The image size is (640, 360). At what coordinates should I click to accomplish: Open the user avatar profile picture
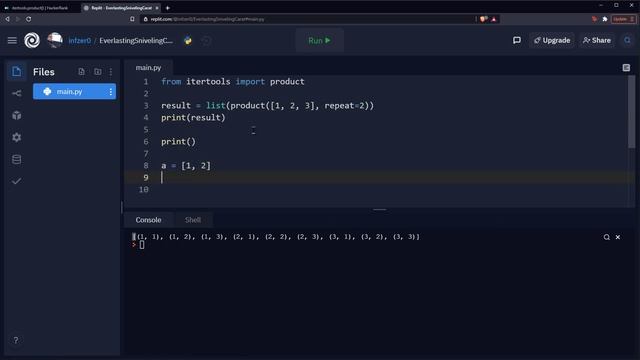coord(55,40)
